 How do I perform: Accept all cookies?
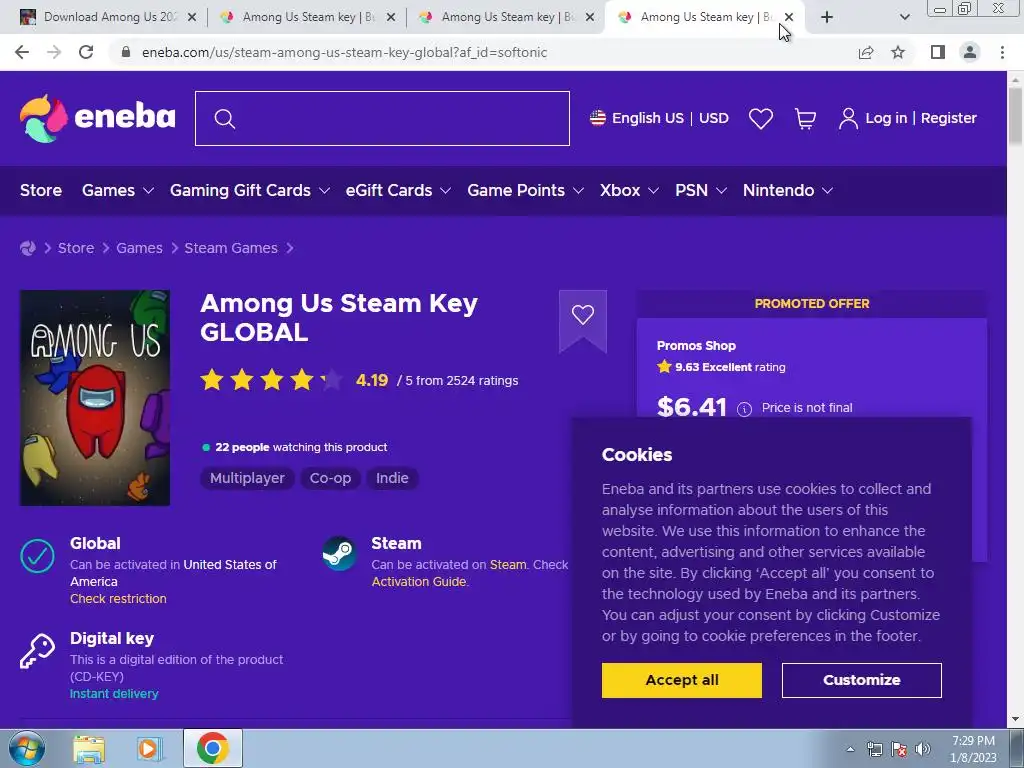(682, 680)
